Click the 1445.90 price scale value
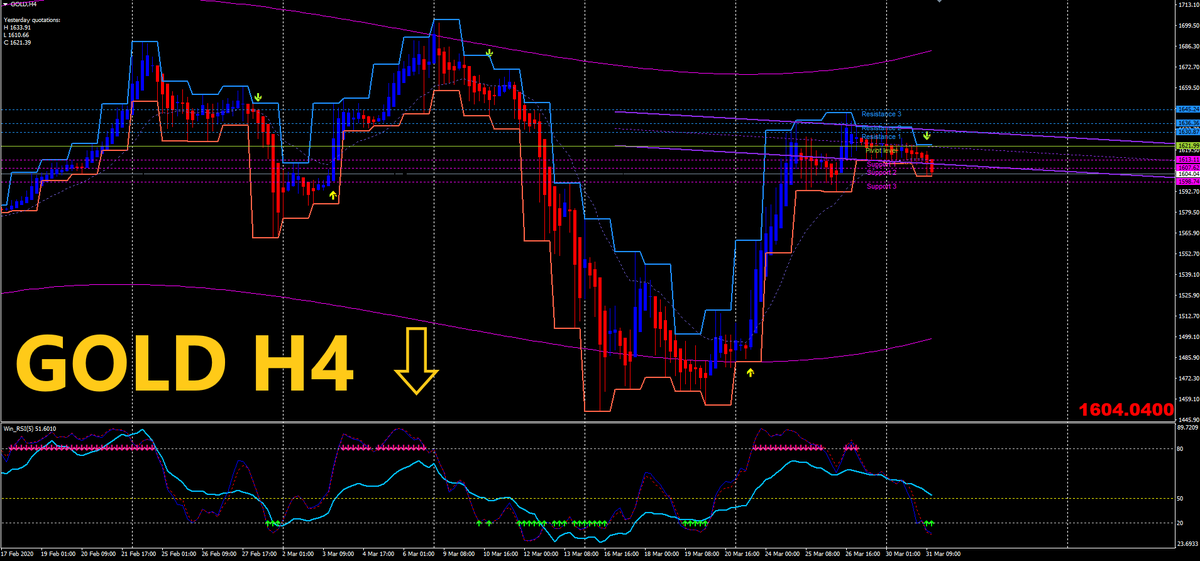Viewport: 1200px width, 561px height. pos(1189,420)
